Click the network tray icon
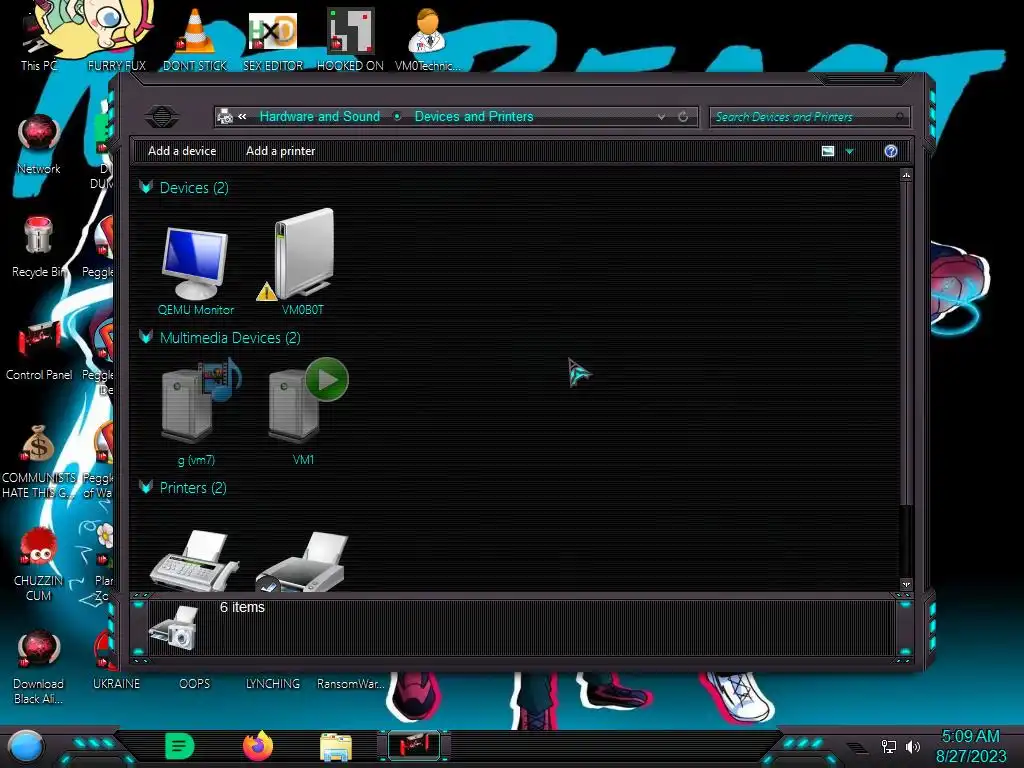Viewport: 1024px width, 768px height. click(x=889, y=746)
